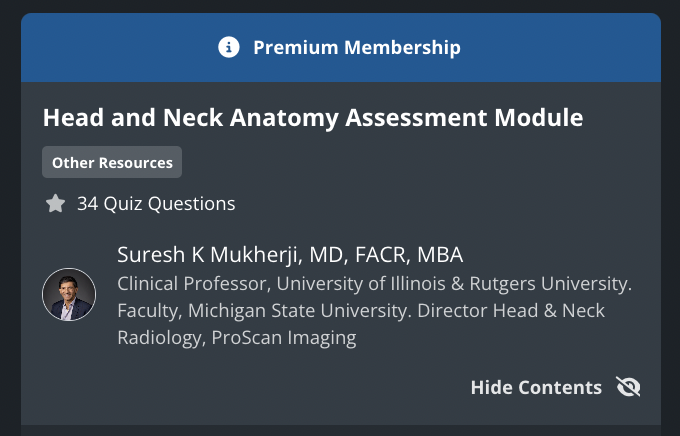This screenshot has width=680, height=436.
Task: Click the 34 Quiz Questions text
Action: [156, 203]
